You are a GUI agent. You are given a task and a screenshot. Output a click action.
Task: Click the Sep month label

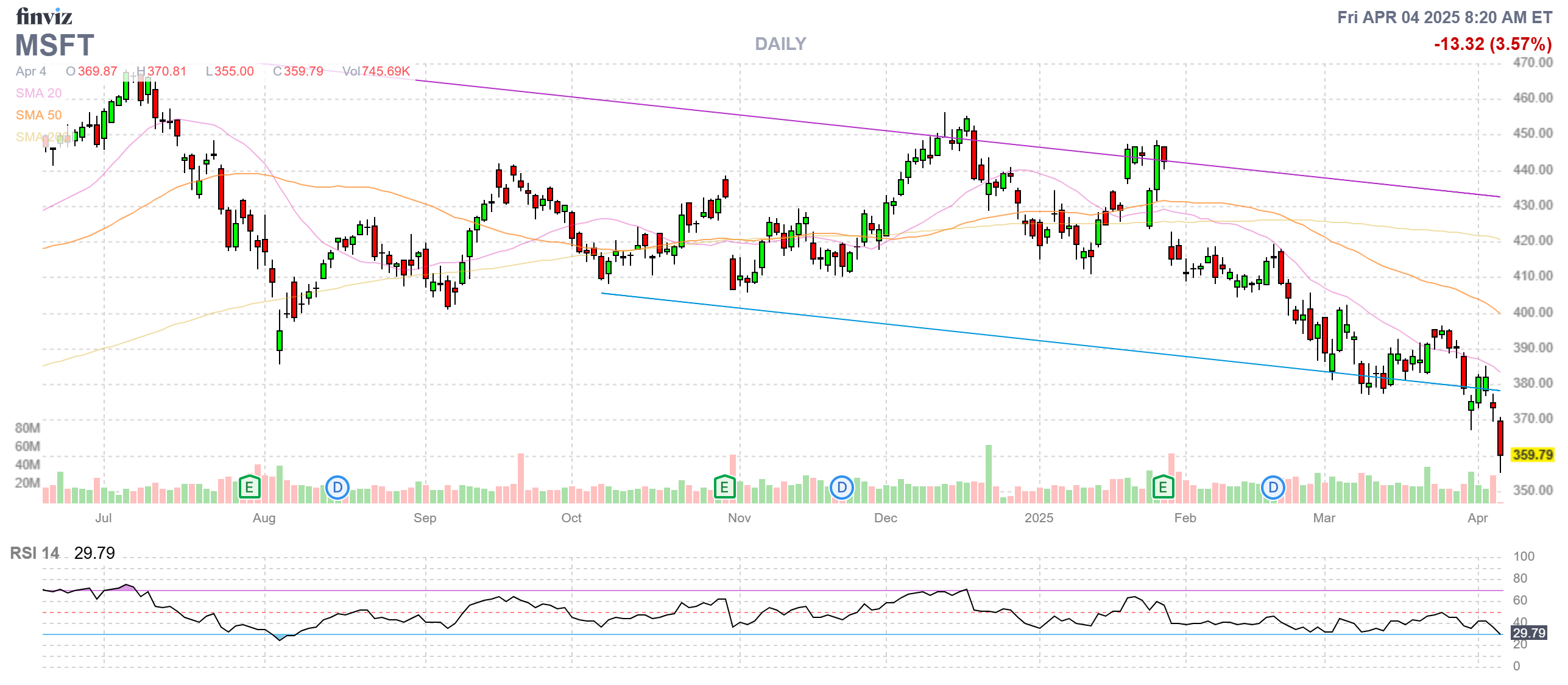coord(425,518)
